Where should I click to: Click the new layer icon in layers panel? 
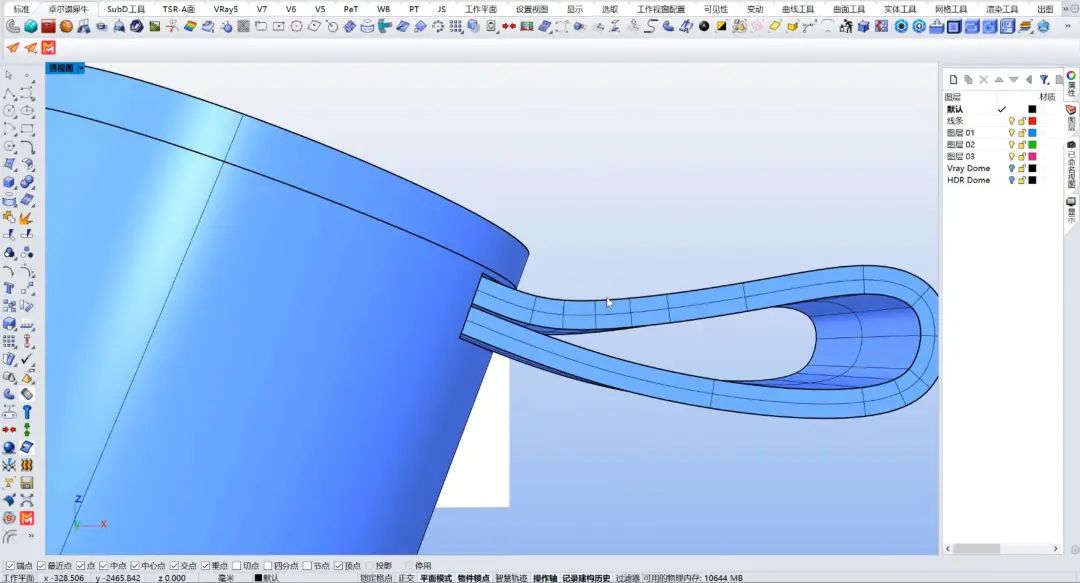953,79
